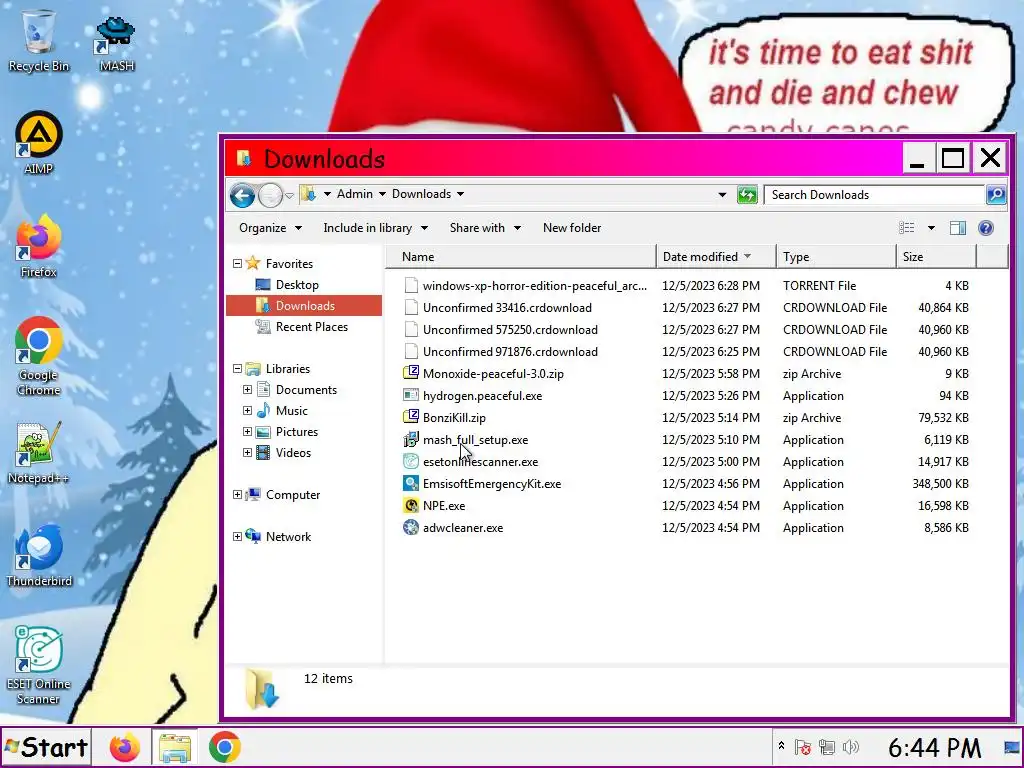The image size is (1024, 768).
Task: Expand the Videos library node
Action: pyautogui.click(x=248, y=453)
